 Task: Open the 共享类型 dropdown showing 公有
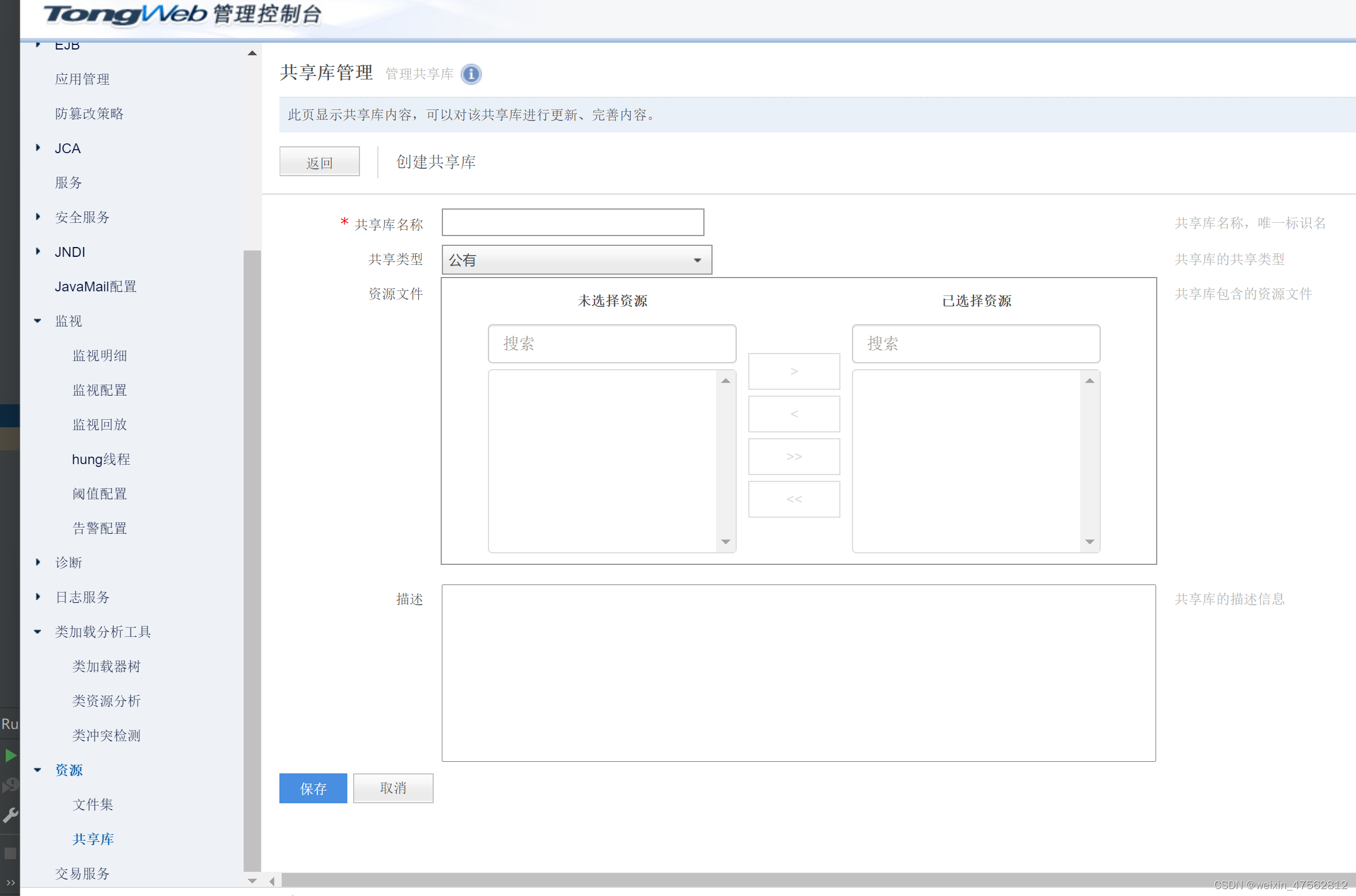tap(576, 260)
